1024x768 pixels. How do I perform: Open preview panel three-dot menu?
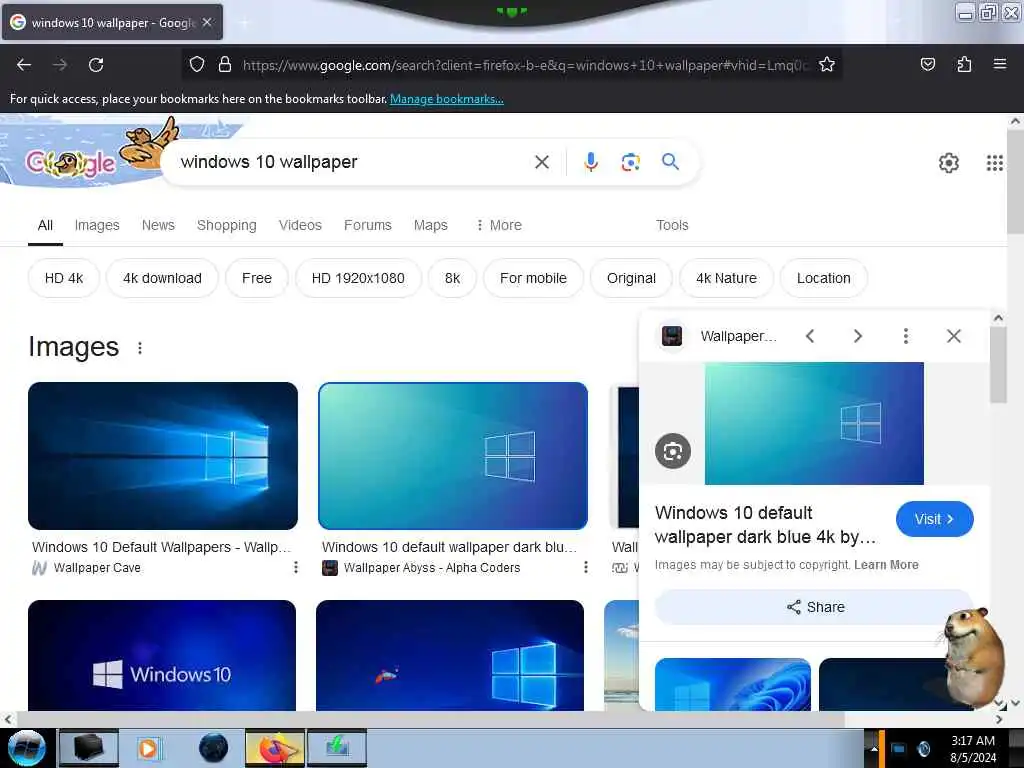[x=905, y=336]
